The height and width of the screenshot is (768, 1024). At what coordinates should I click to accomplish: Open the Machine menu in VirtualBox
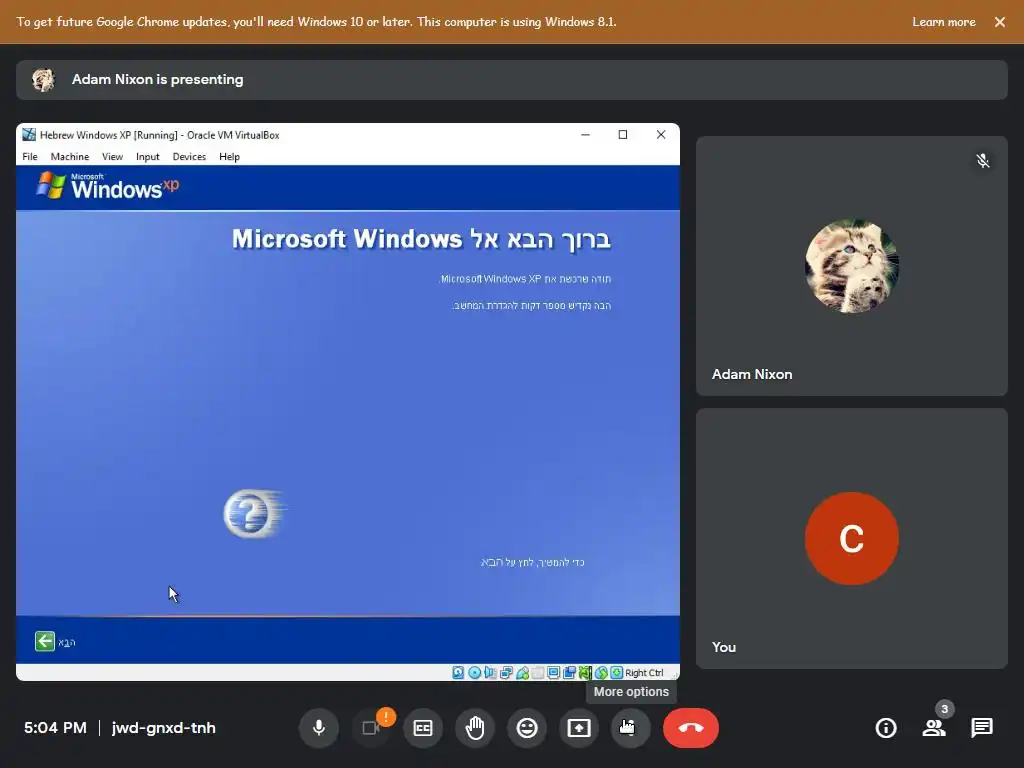[x=70, y=157]
